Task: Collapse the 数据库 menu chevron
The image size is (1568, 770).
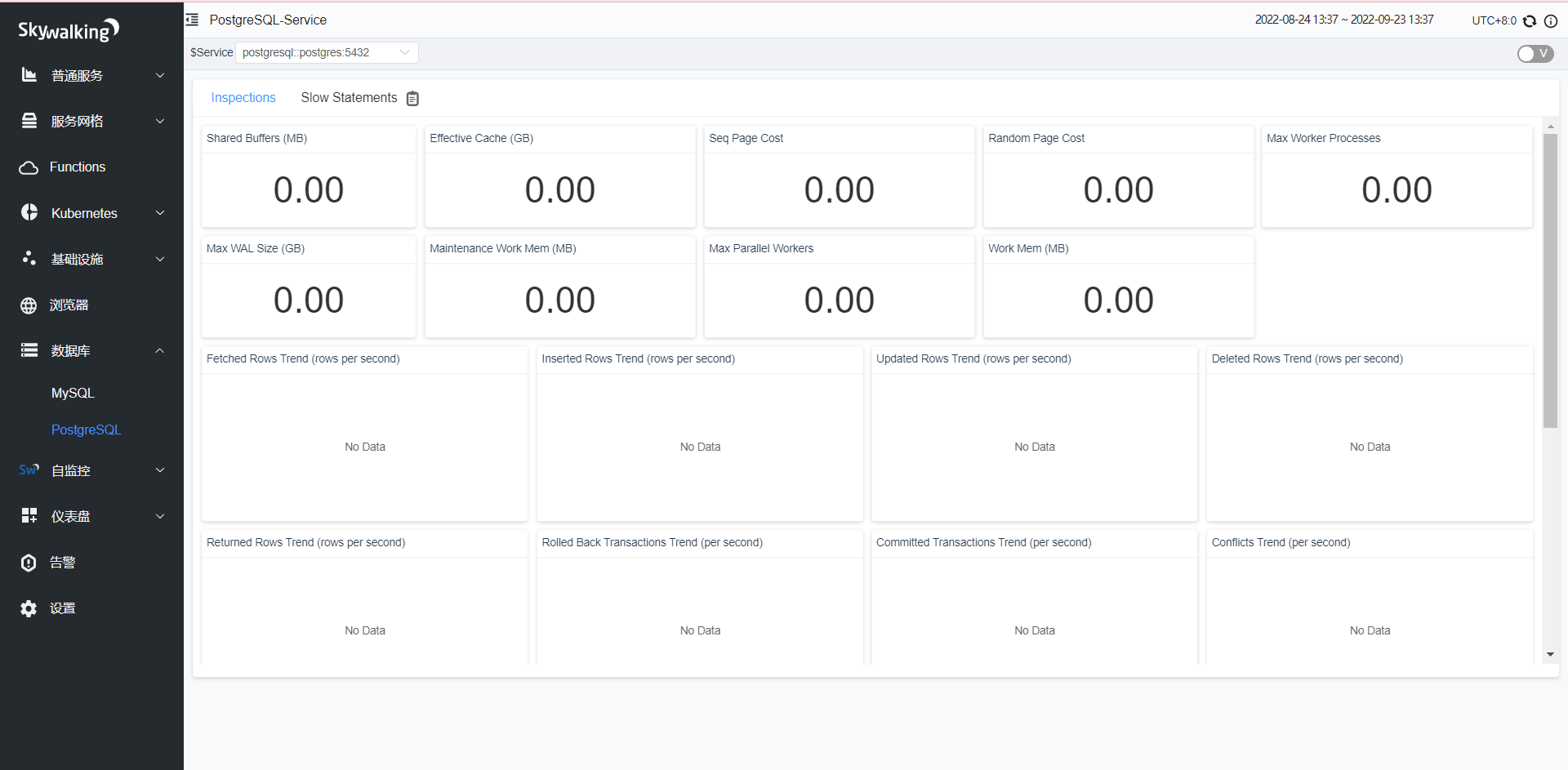Action: (x=160, y=350)
